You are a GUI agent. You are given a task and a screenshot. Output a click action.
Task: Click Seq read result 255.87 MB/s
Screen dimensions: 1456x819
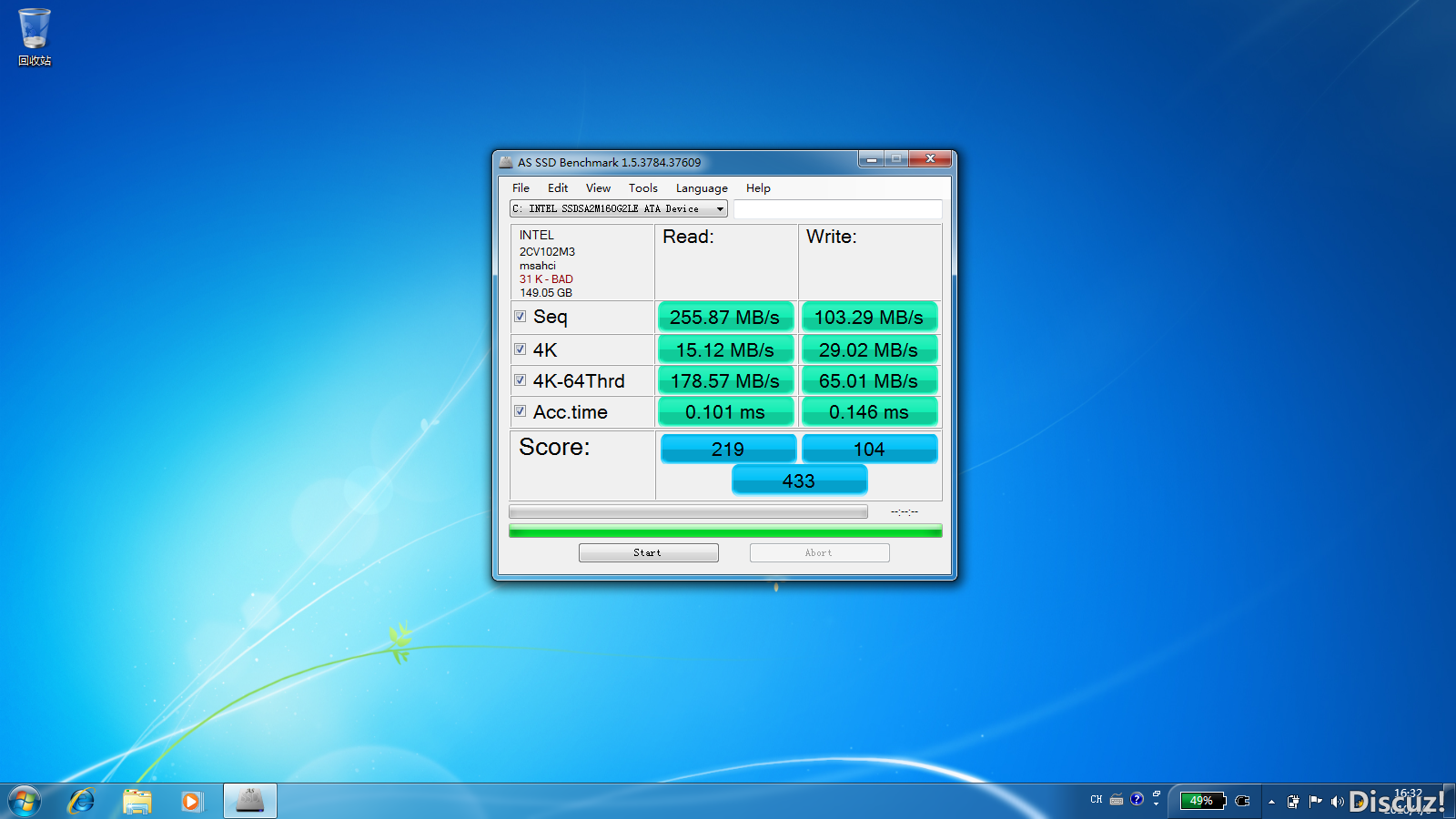pyautogui.click(x=725, y=317)
